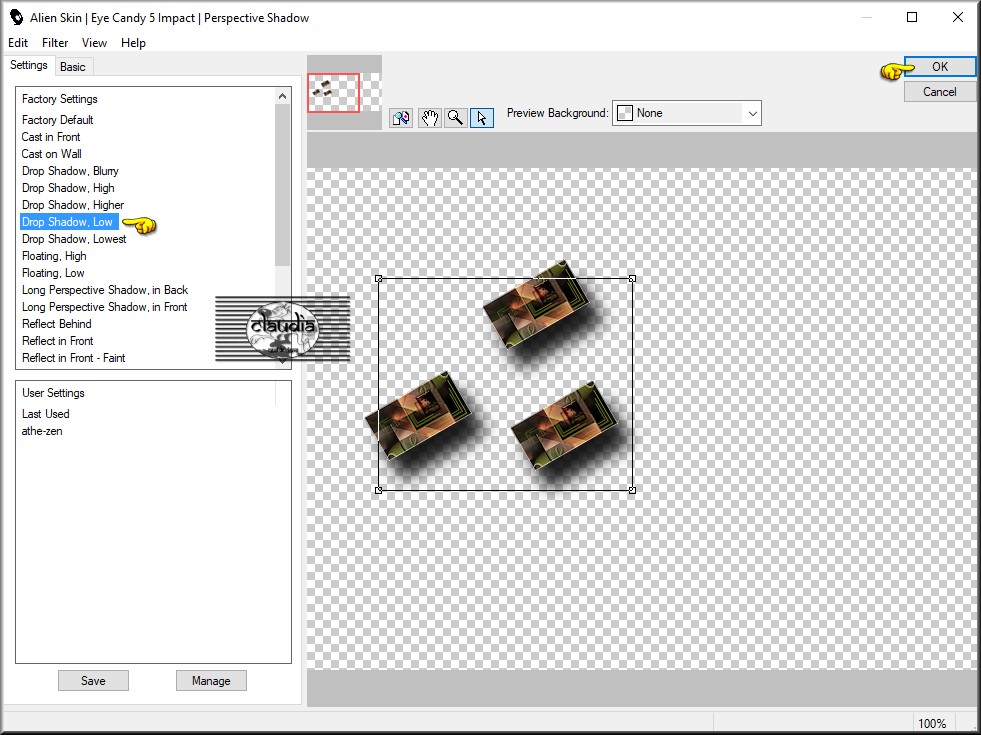The height and width of the screenshot is (735, 981).
Task: Switch to the Settings tab
Action: pyautogui.click(x=29, y=65)
